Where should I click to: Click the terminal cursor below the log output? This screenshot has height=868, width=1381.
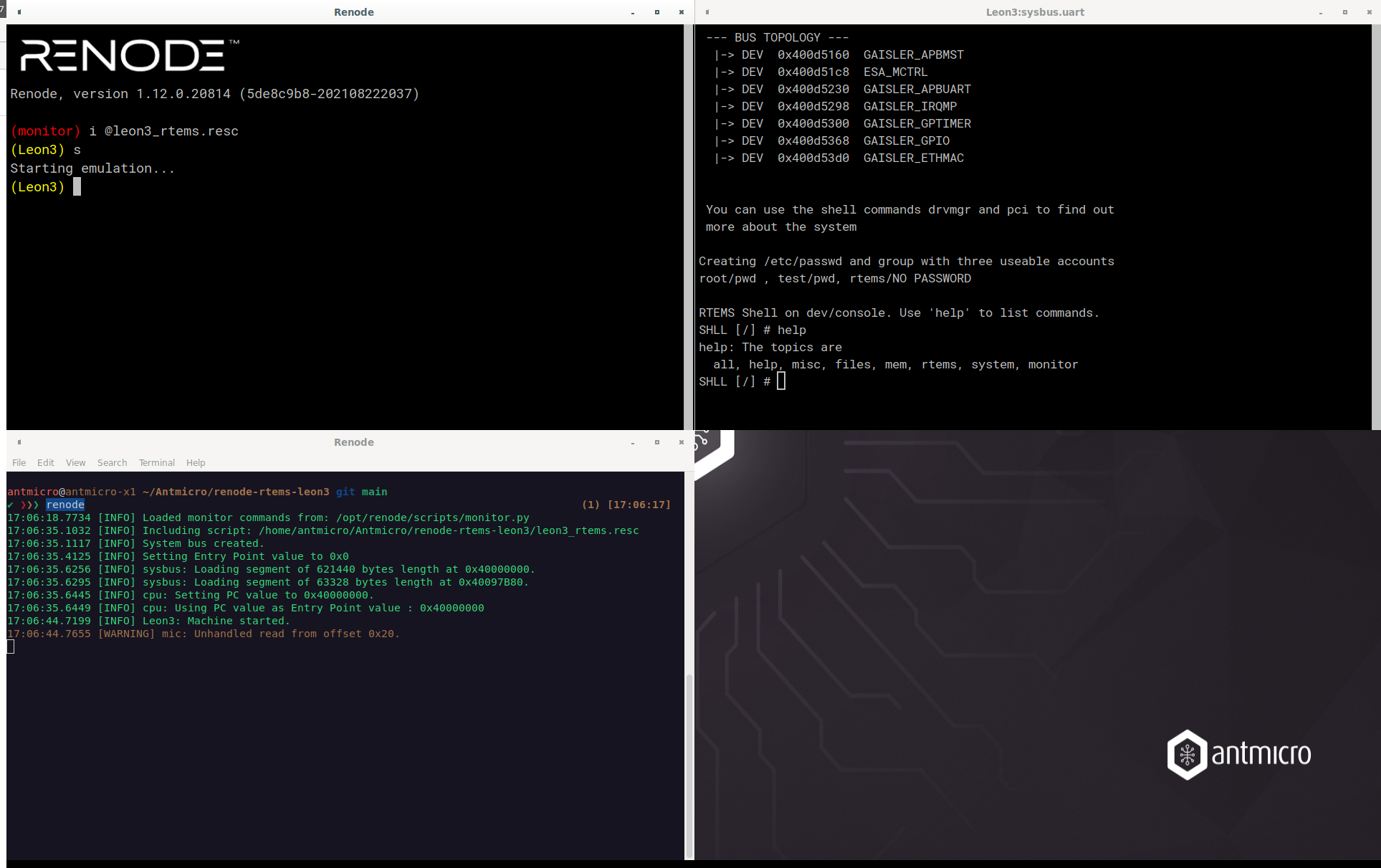pos(11,647)
